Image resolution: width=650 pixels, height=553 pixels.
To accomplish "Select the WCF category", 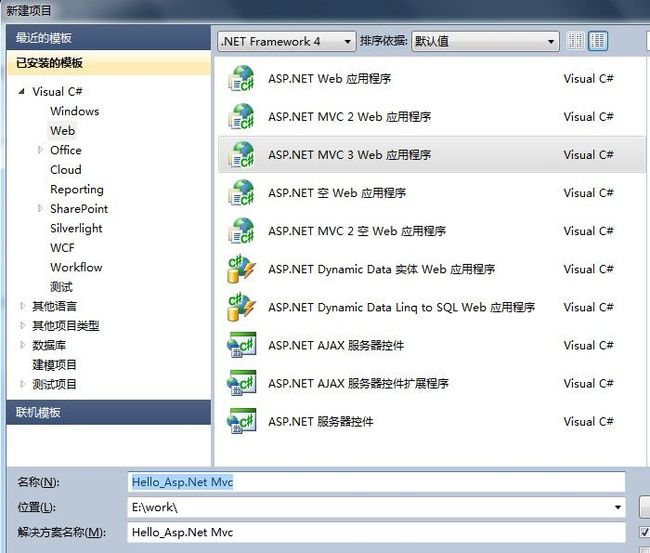I will [x=62, y=247].
